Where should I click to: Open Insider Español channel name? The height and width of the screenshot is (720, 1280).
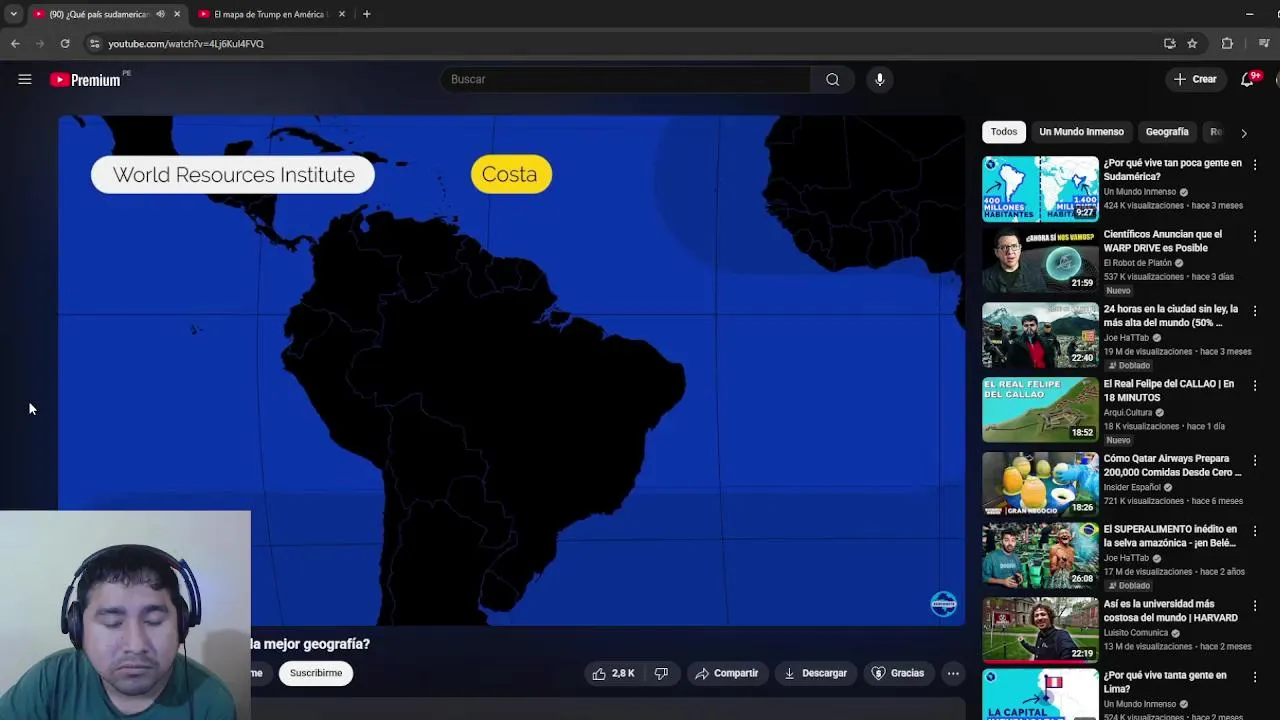click(x=1132, y=487)
